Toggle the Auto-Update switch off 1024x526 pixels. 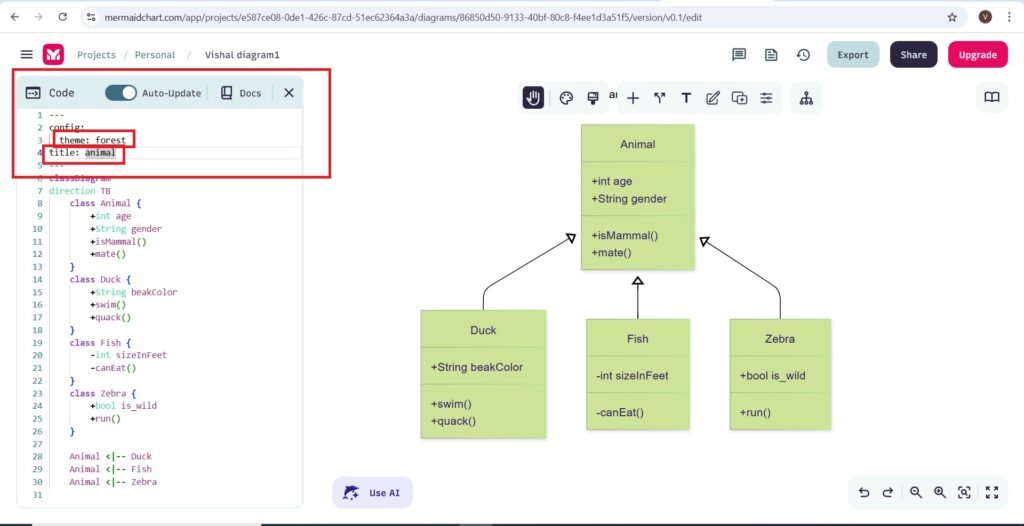(121, 93)
